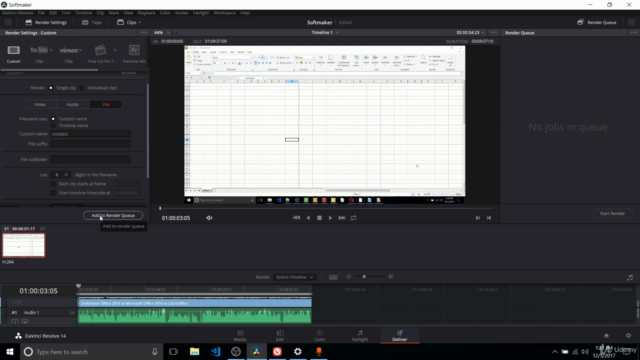Open viewer options three-dot menu

[x=493, y=33]
